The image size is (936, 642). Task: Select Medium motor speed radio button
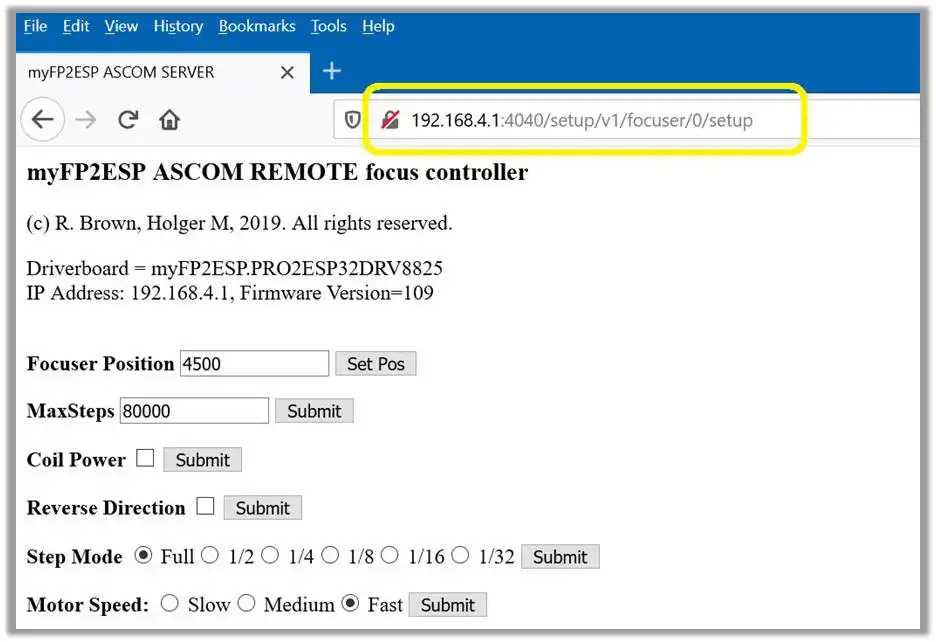point(246,603)
